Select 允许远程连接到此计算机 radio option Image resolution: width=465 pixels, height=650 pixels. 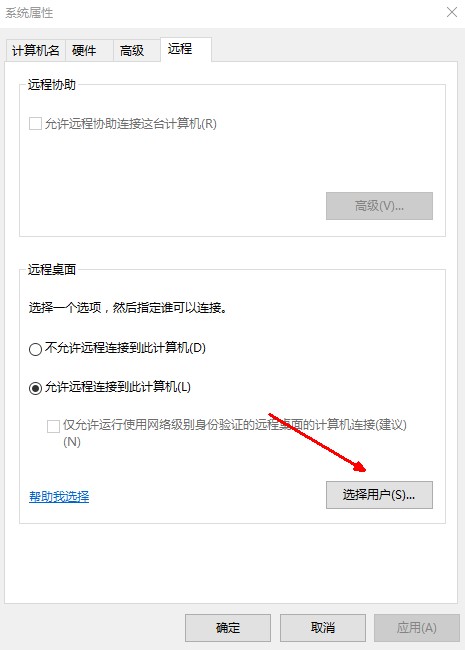pos(35,388)
